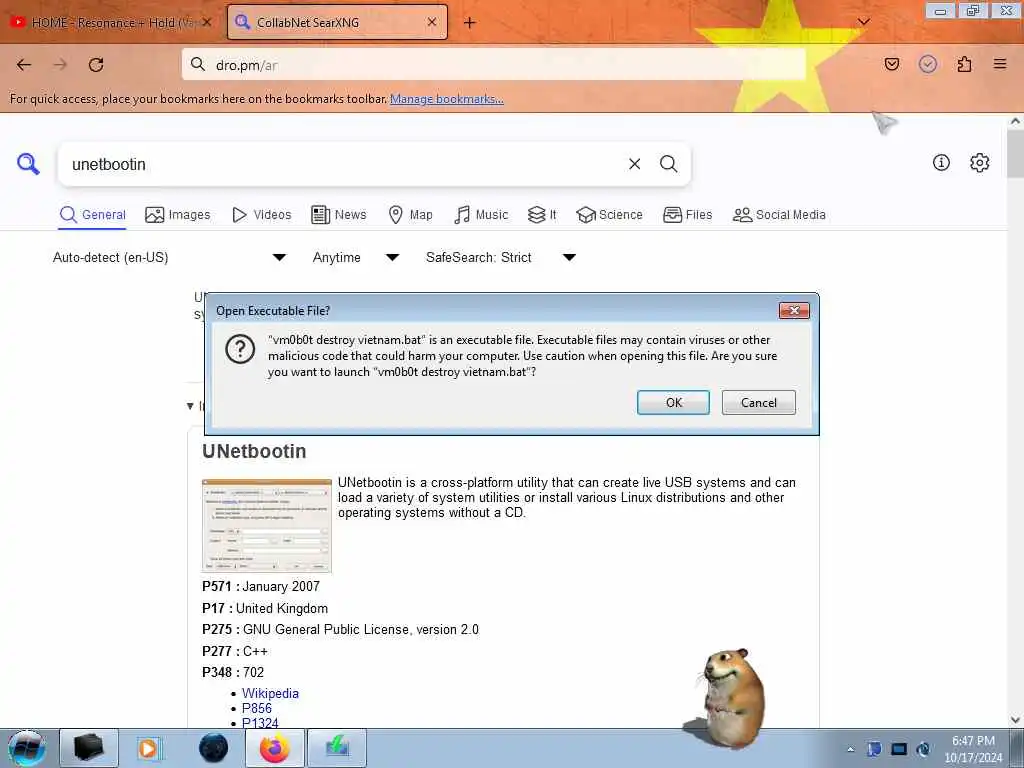The image size is (1024, 768).
Task: Close the HOME - Resonance tab
Action: [207, 22]
